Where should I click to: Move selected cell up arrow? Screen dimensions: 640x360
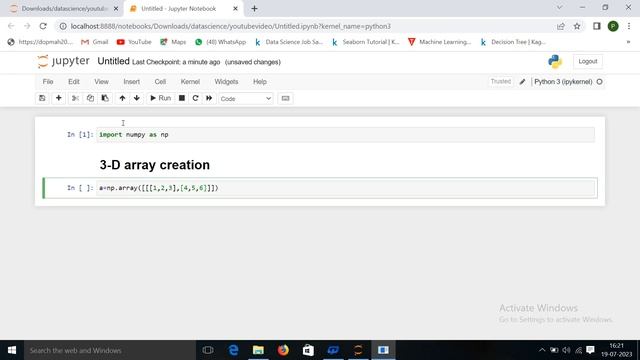[122, 98]
